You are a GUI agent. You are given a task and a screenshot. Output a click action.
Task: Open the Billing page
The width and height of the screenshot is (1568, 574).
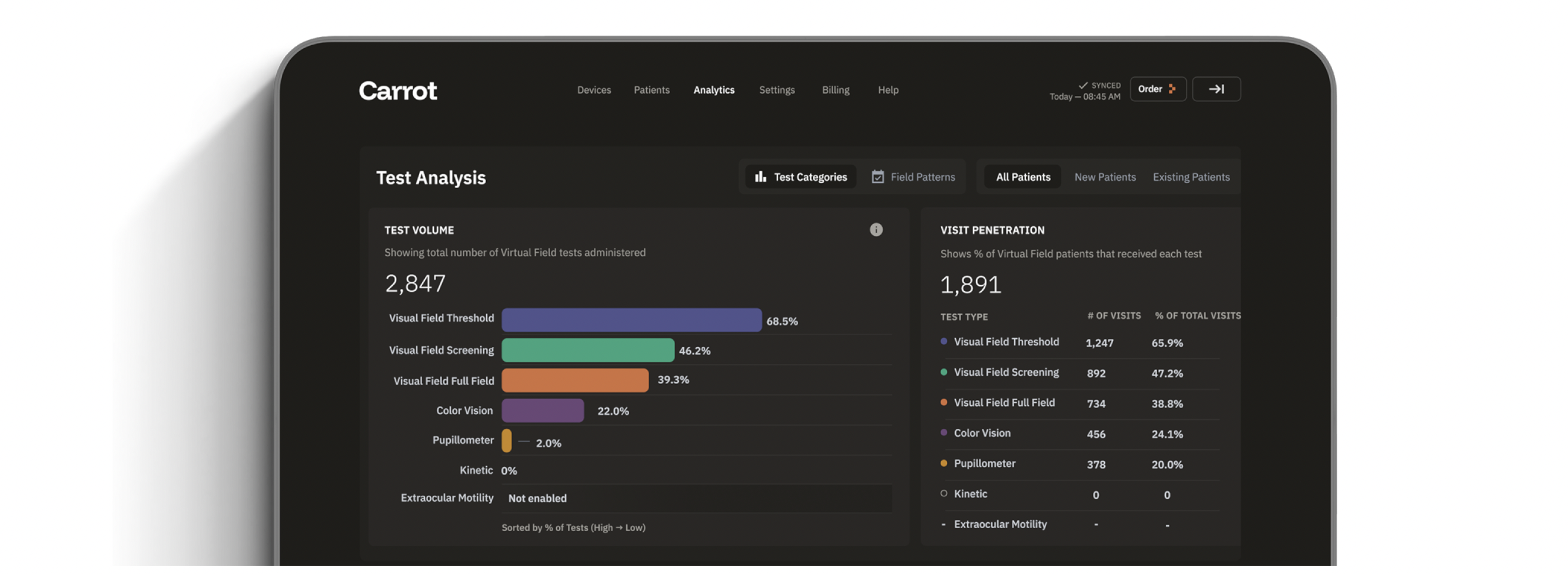835,90
